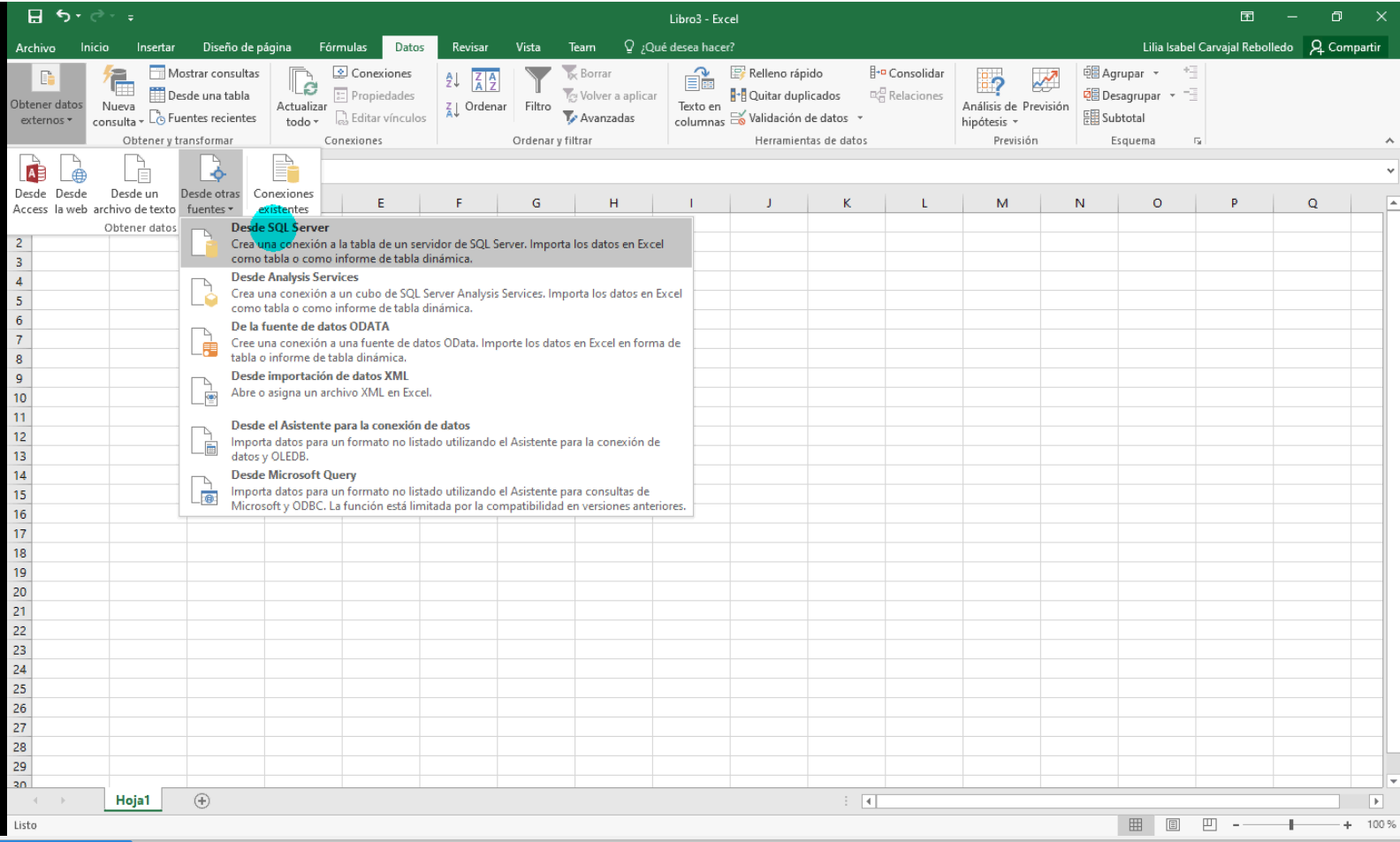Image resolution: width=1400 pixels, height=842 pixels.
Task: Customize quick access toolbar dropdown
Action: click(x=131, y=18)
